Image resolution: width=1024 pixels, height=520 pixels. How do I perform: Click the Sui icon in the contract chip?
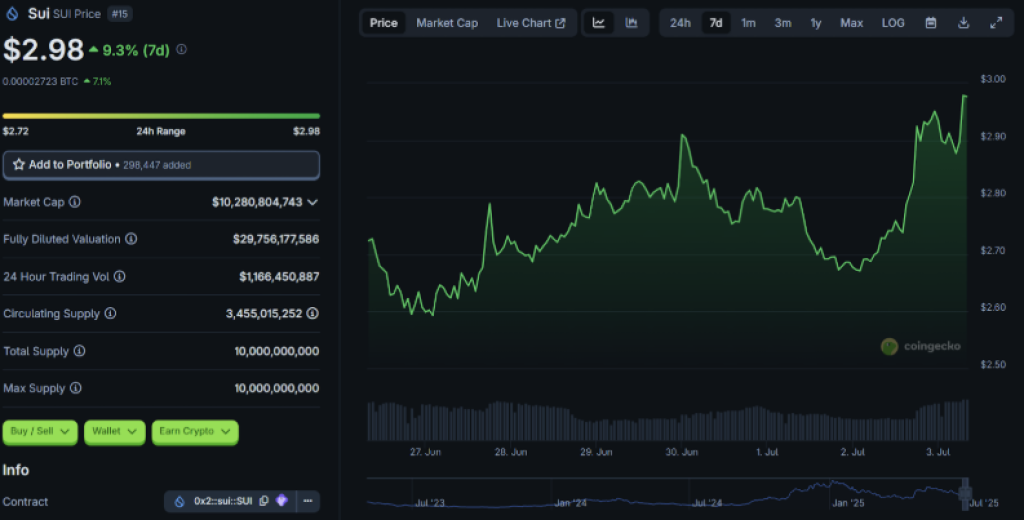coord(180,502)
